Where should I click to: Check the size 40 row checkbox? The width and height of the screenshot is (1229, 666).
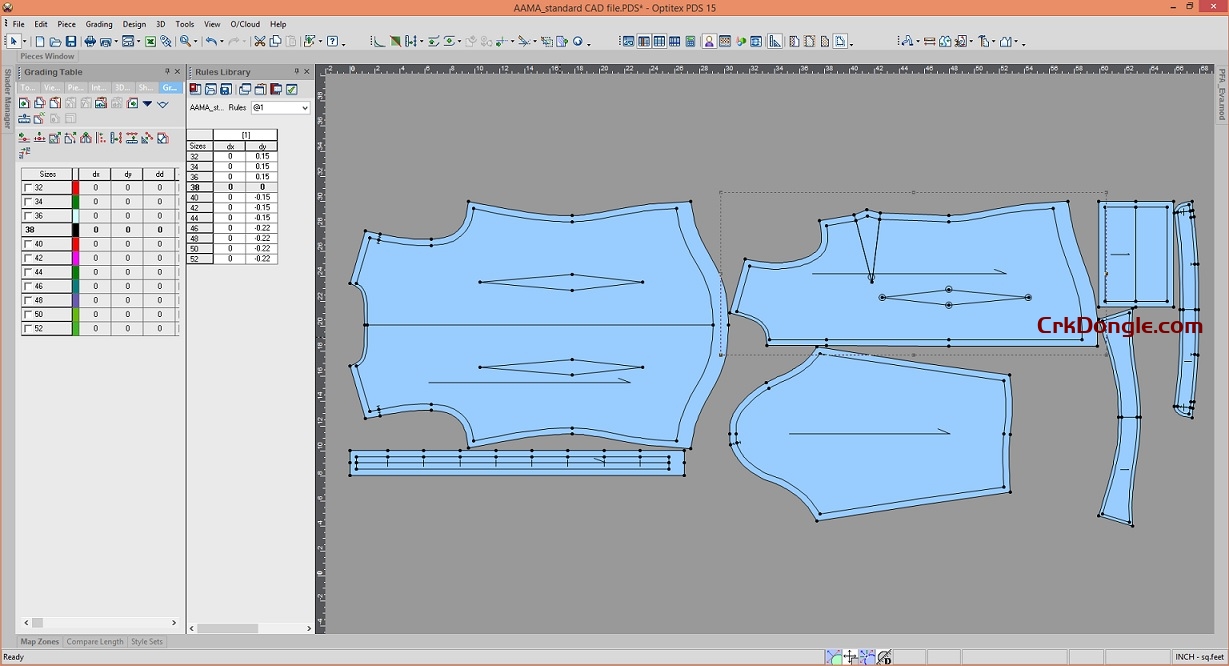[x=27, y=243]
